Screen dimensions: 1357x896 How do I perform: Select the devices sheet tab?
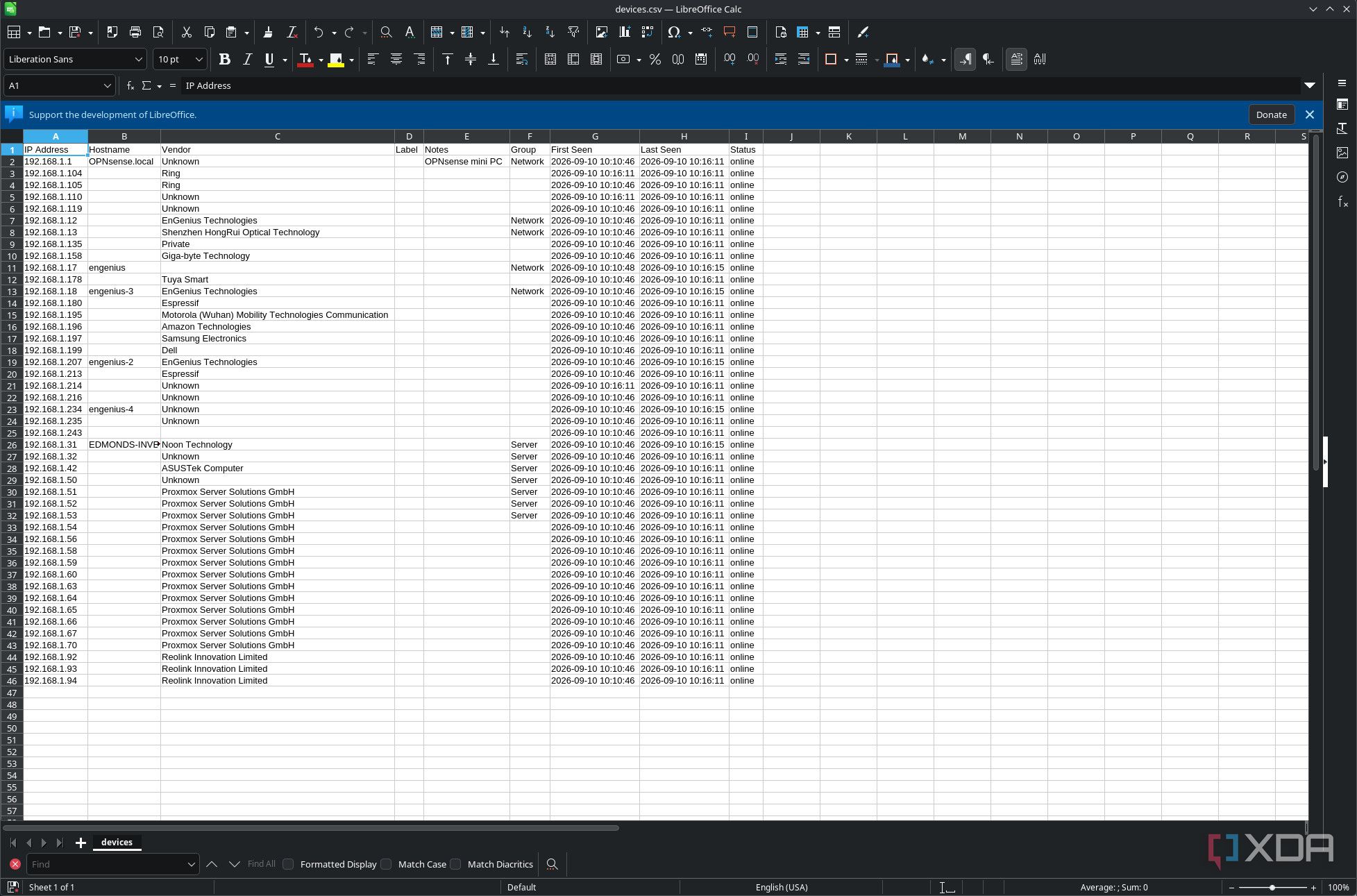coord(117,842)
